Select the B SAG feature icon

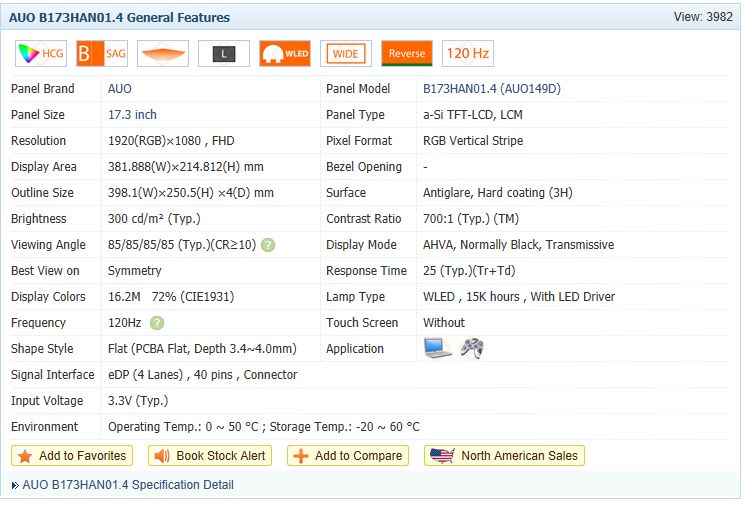102,53
